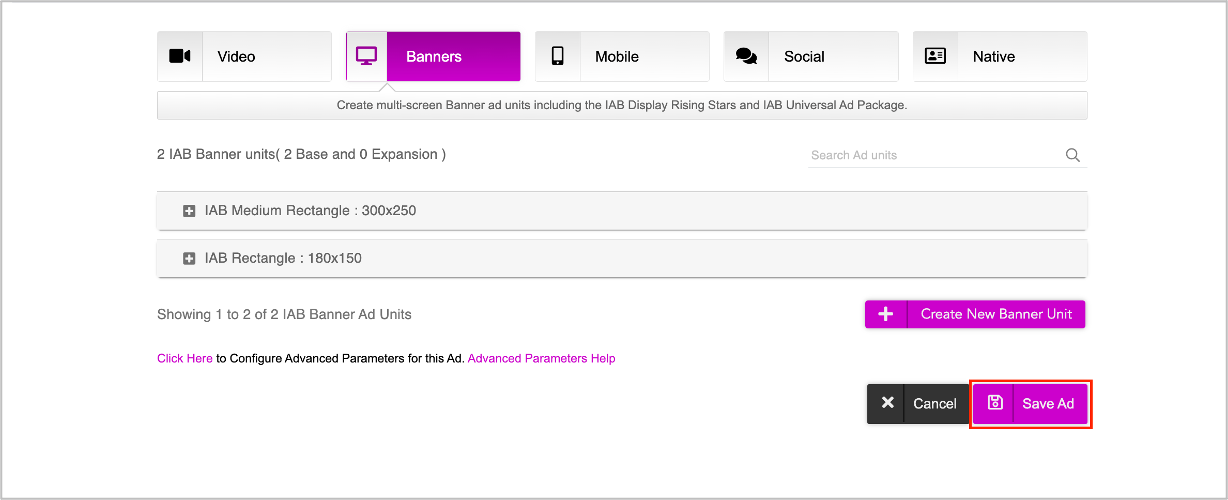This screenshot has height=500, width=1228.
Task: Expand IAB Medium Rectangle 300x250 plus icon
Action: coord(189,211)
